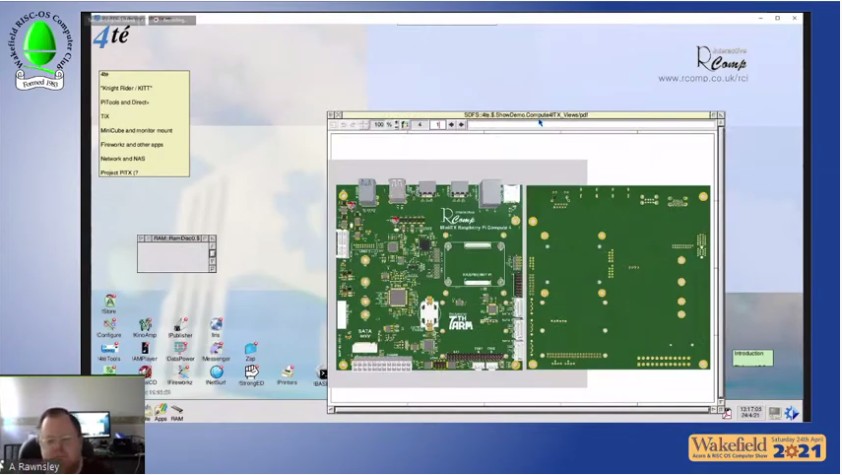The width and height of the screenshot is (842, 475).
Task: Click the display manager monitor icon
Action: tap(774, 413)
